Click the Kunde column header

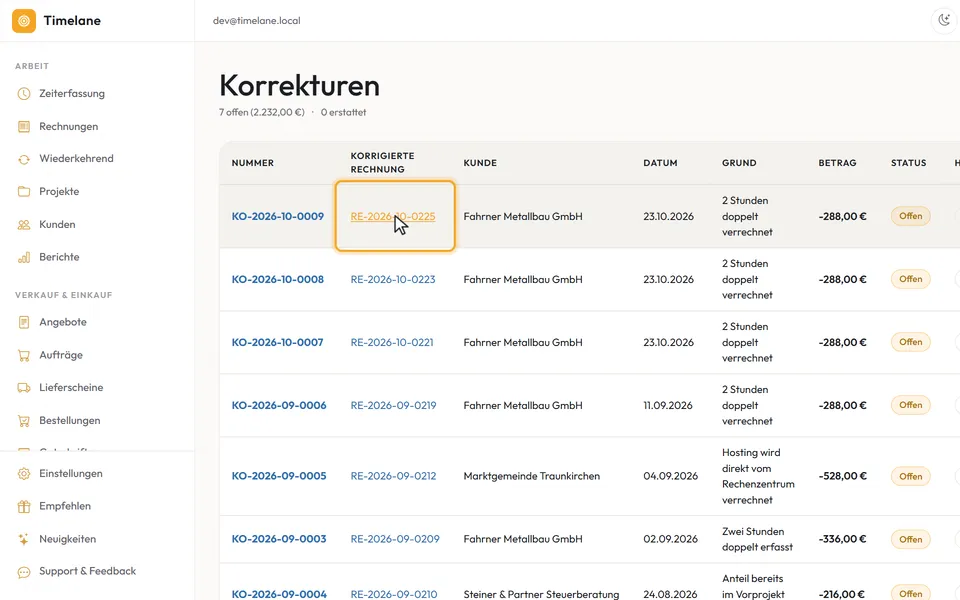pyautogui.click(x=480, y=163)
